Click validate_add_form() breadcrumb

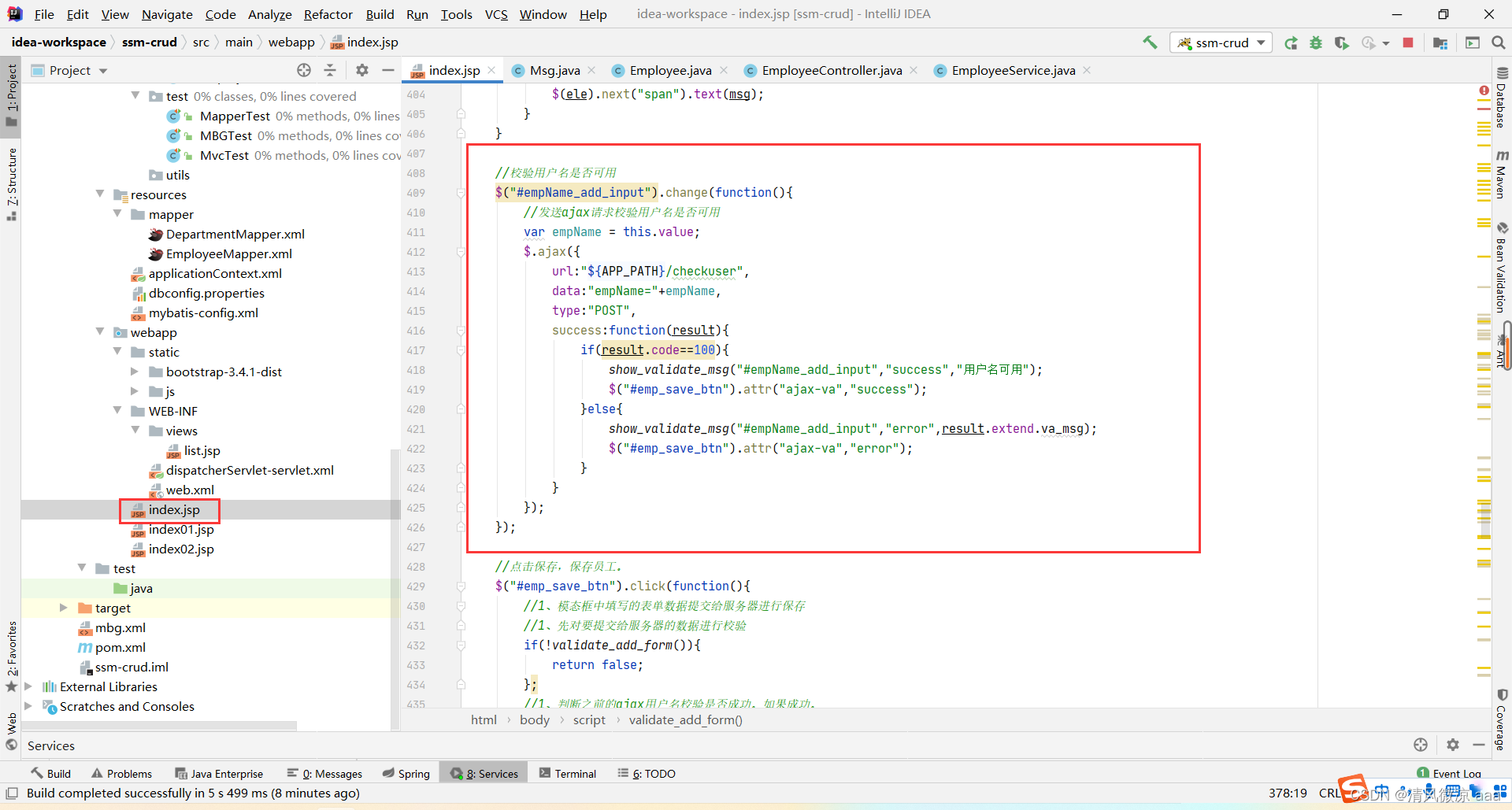click(685, 719)
